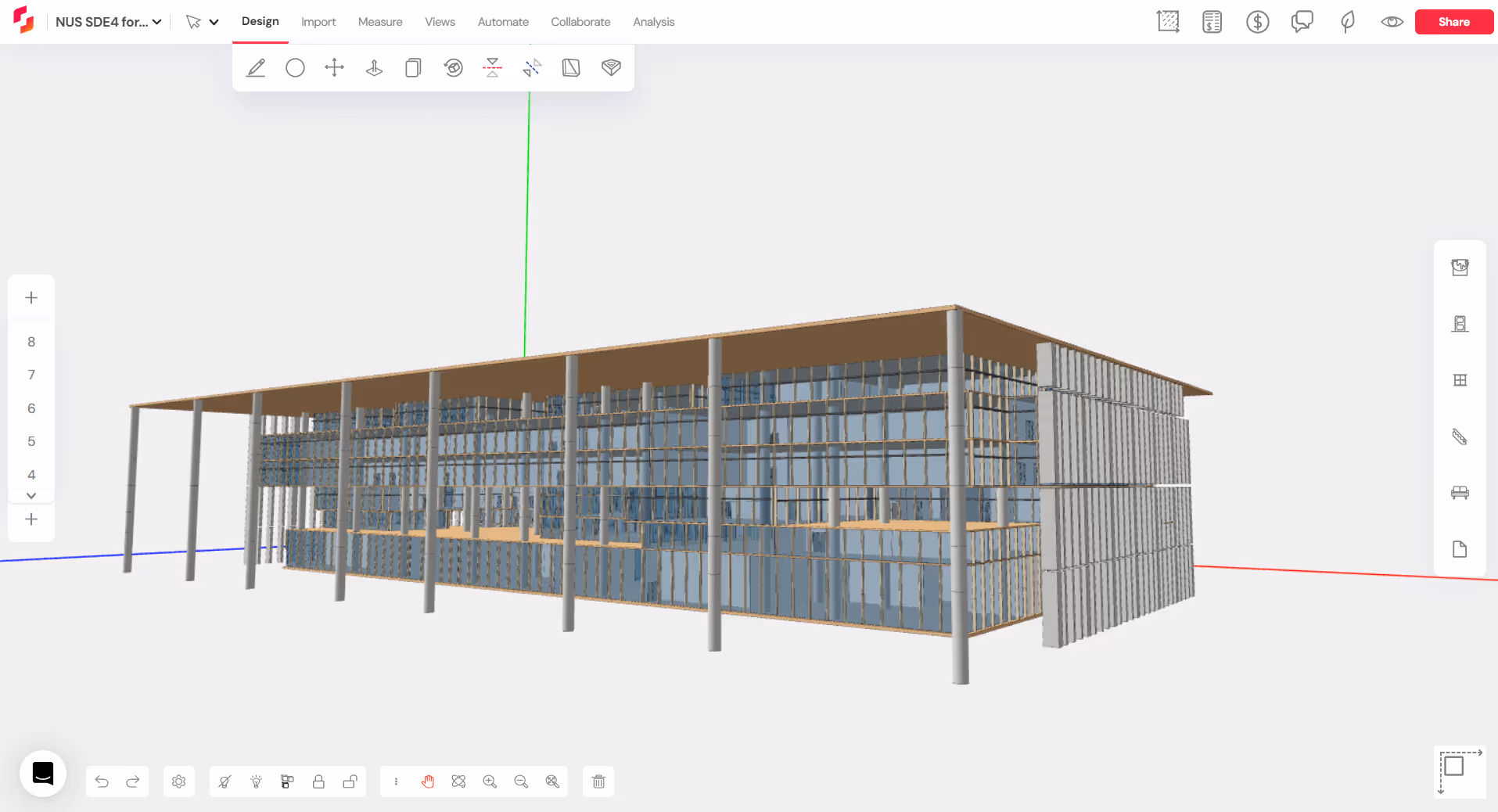Click the crossed-out bulb hide icon

coord(225,781)
